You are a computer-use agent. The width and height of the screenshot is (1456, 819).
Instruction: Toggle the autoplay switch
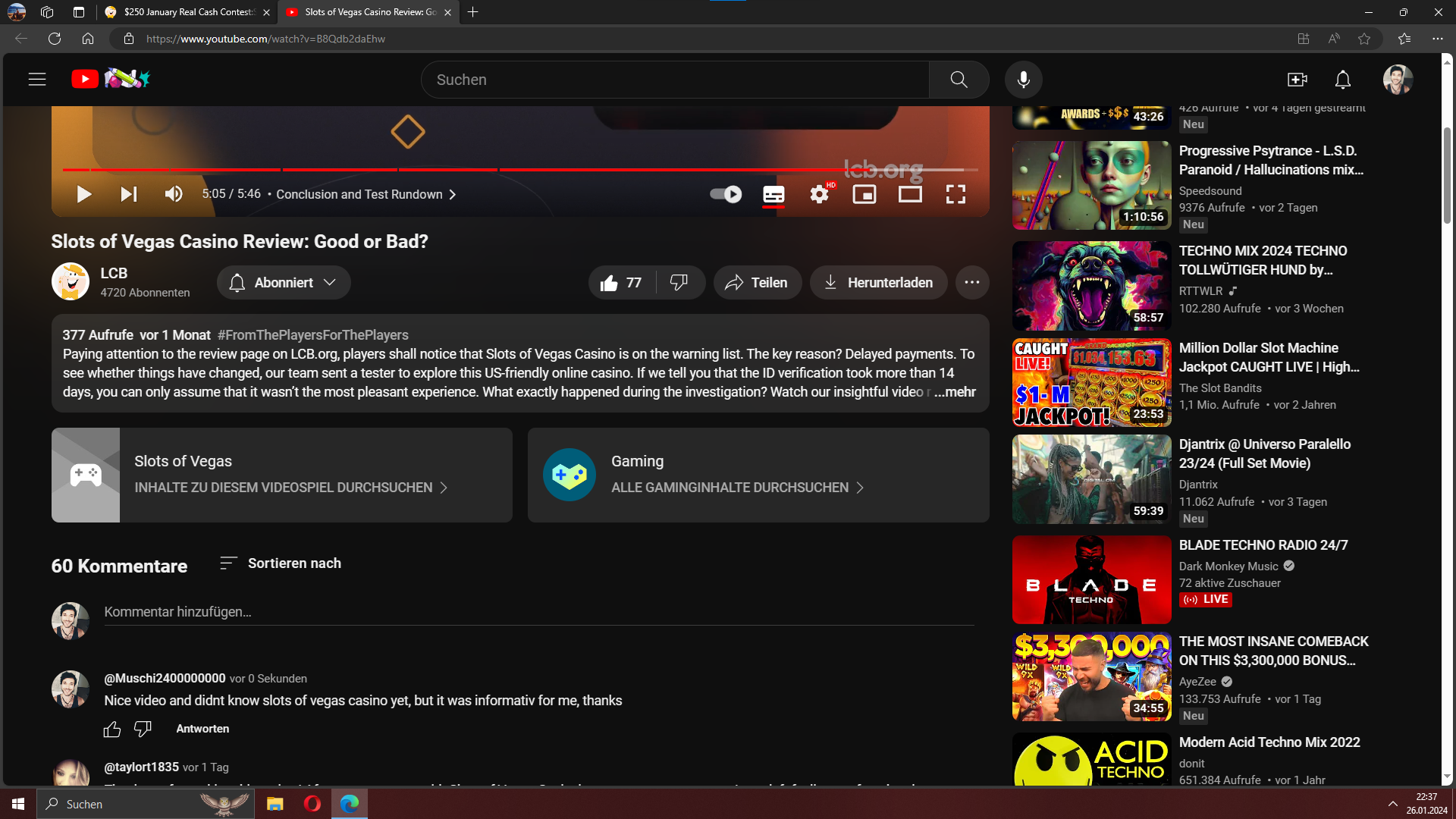click(726, 194)
